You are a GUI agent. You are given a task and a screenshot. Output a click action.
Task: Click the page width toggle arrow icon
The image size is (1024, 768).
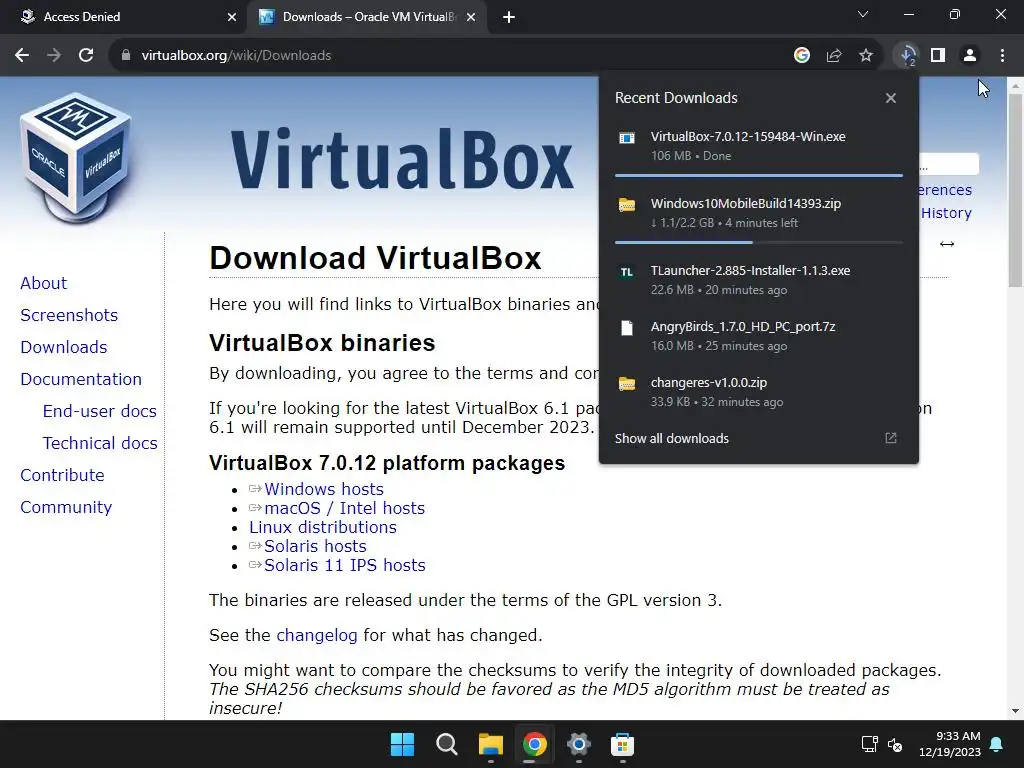pyautogui.click(x=947, y=244)
